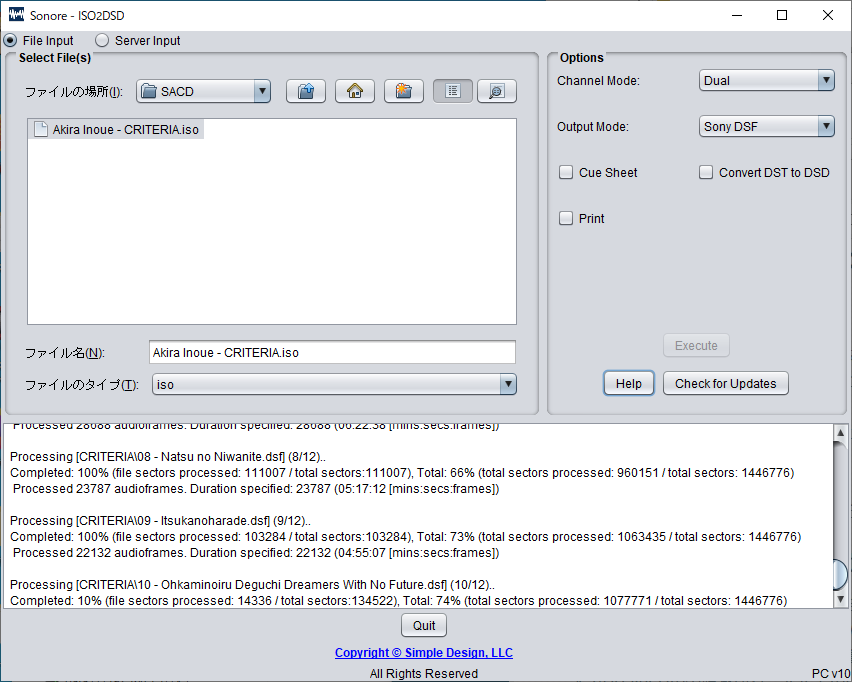Image resolution: width=852 pixels, height=682 pixels.
Task: Click Check for Updates button
Action: click(725, 384)
